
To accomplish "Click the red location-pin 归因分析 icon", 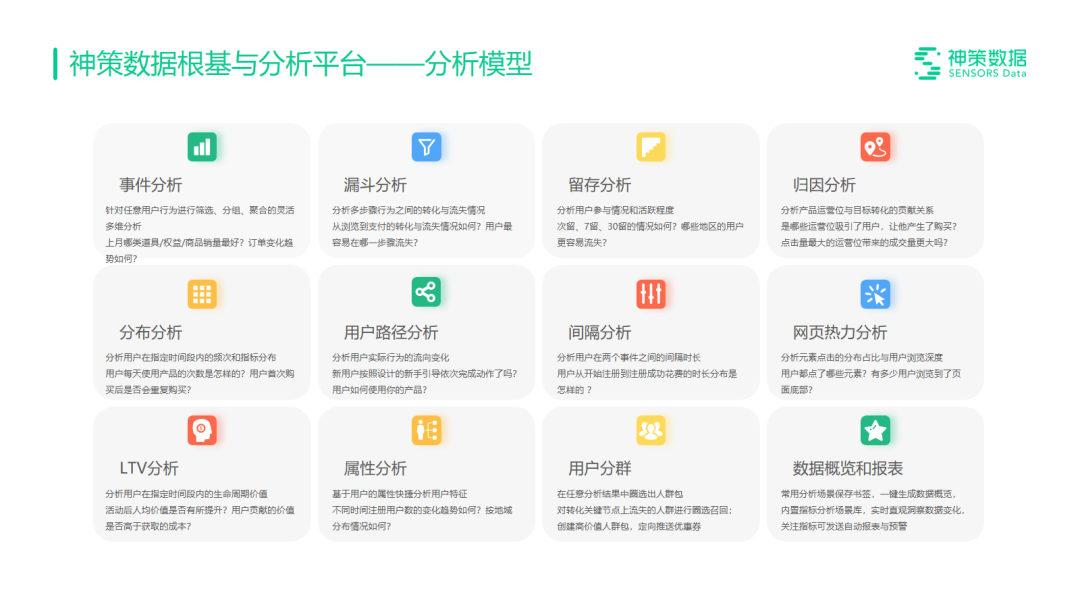I will [875, 146].
